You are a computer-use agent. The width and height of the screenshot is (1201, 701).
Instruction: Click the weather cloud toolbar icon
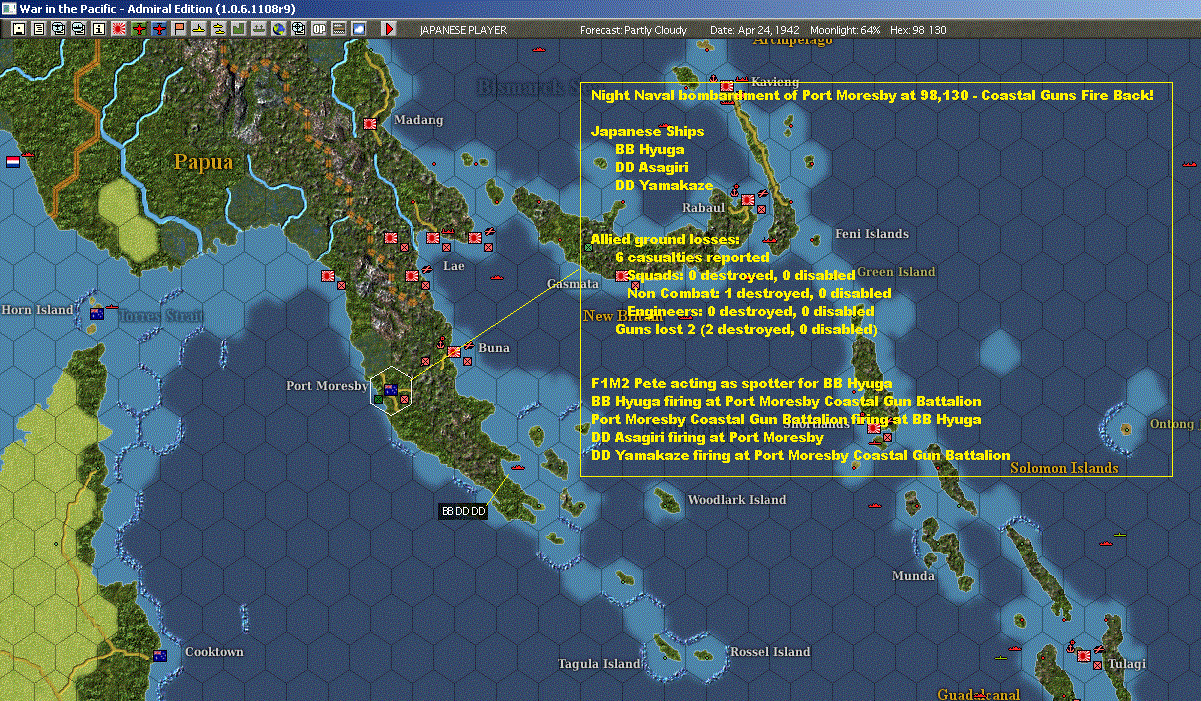pos(359,30)
